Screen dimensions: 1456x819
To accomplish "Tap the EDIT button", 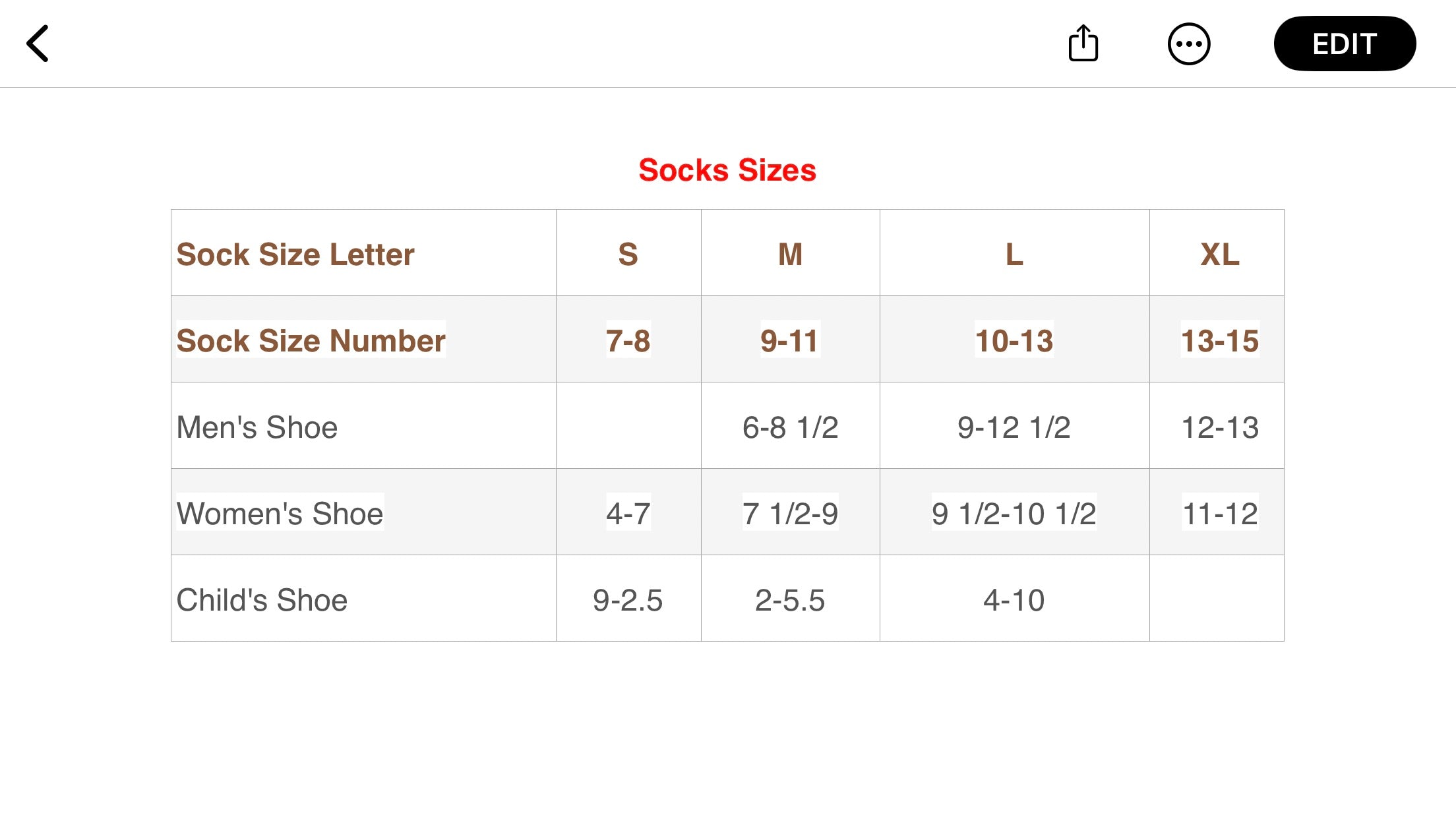I will [1344, 44].
